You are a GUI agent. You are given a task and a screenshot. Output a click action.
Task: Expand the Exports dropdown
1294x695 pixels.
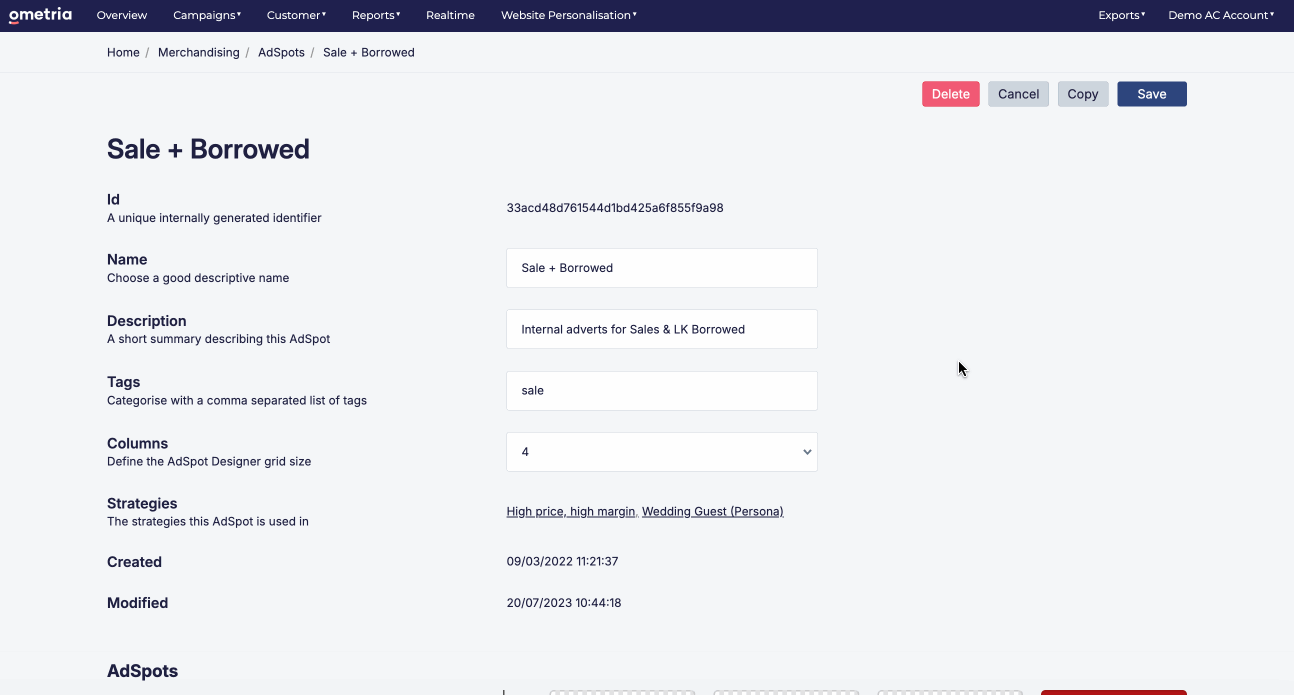coord(1120,14)
